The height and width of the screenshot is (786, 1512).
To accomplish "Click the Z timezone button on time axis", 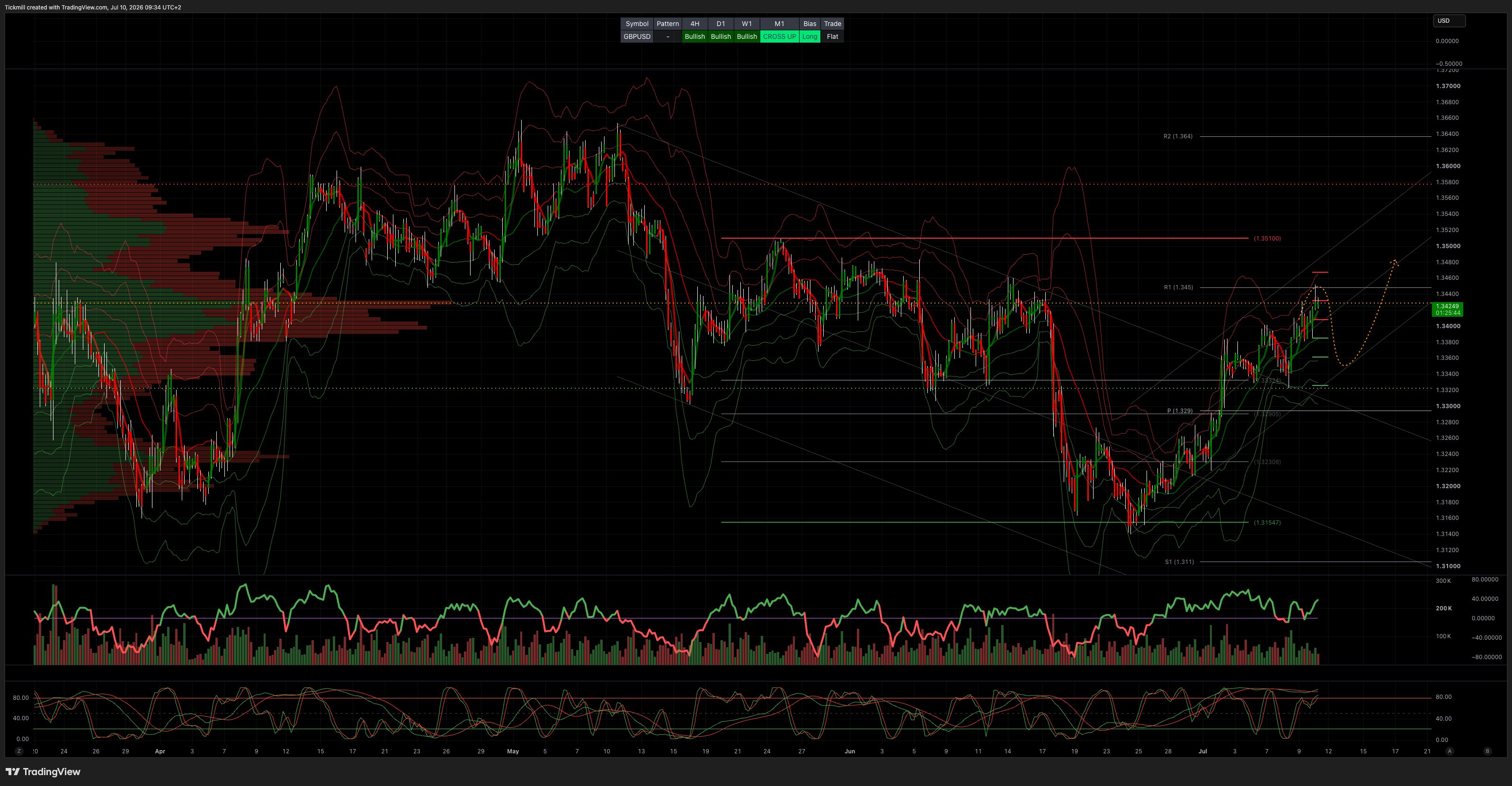I will (19, 751).
